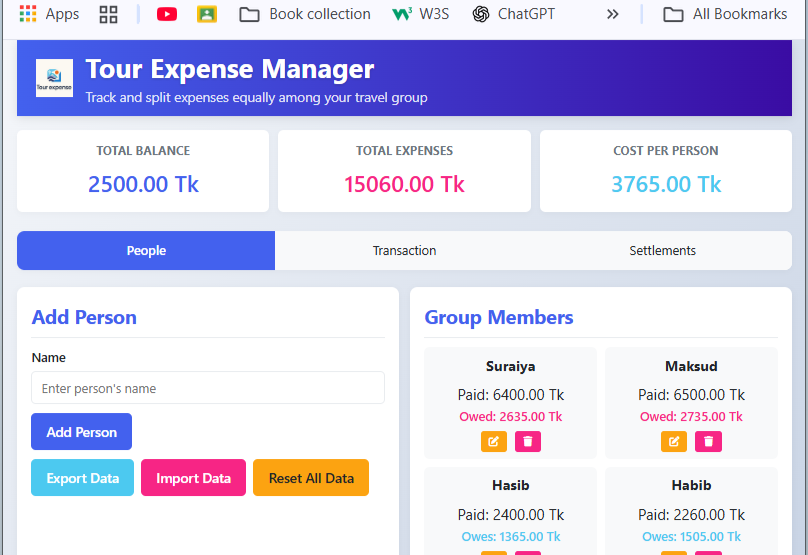Click the Maksud member name
Image resolution: width=808 pixels, height=555 pixels.
[692, 366]
